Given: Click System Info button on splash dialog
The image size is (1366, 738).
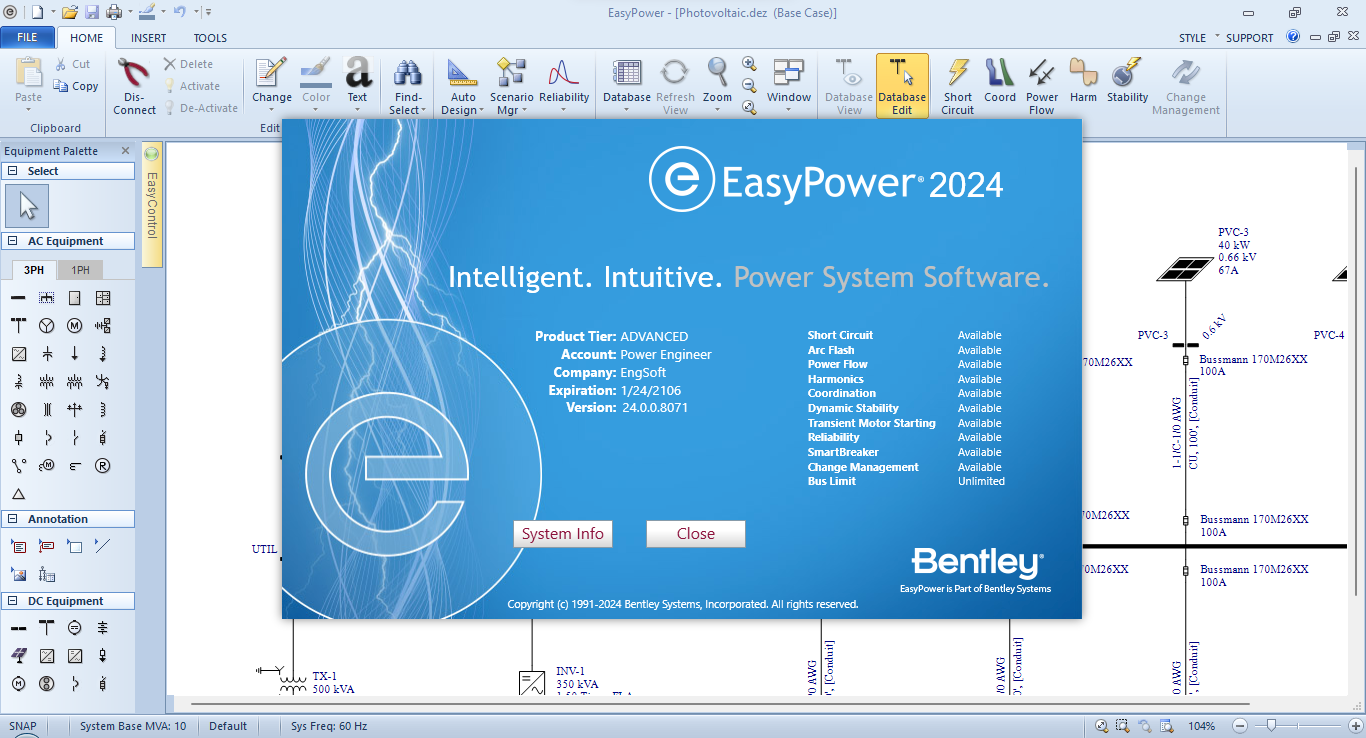Looking at the screenshot, I should (563, 534).
